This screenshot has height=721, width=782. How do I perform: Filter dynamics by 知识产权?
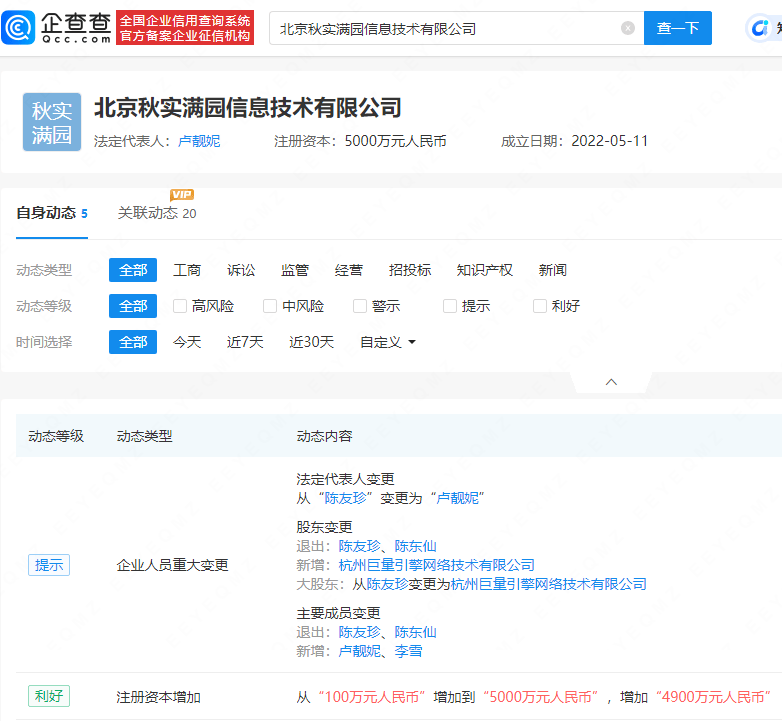coord(485,270)
